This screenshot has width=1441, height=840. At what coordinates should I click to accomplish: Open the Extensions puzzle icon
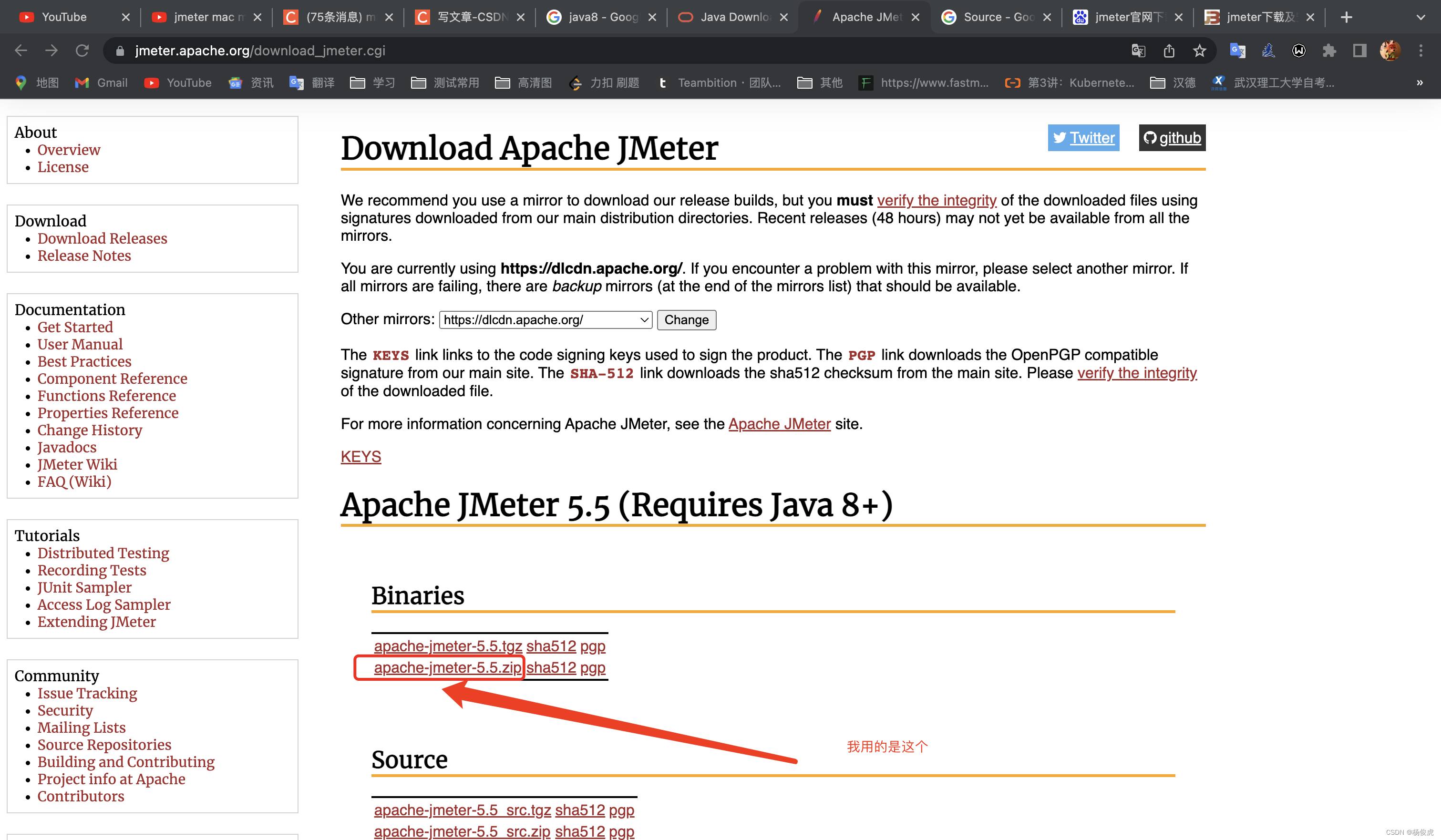pyautogui.click(x=1329, y=51)
